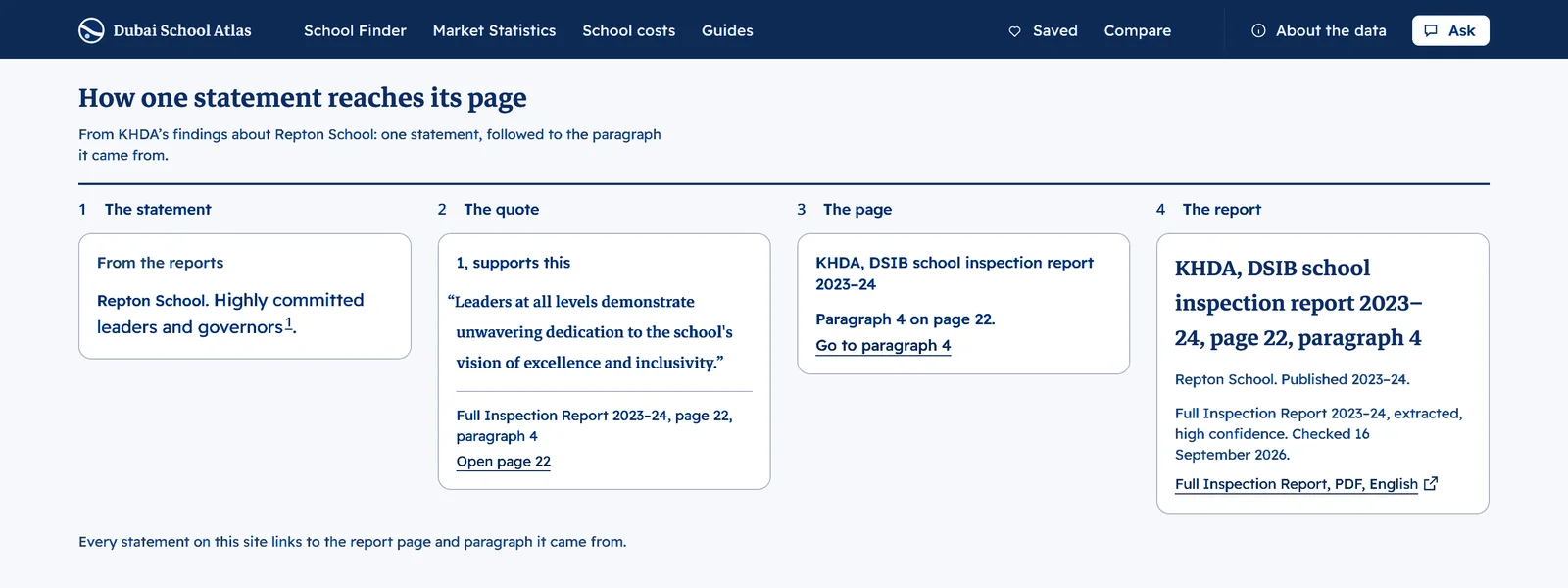This screenshot has height=588, width=1568.
Task: Open the School Finder menu
Action: (x=355, y=30)
